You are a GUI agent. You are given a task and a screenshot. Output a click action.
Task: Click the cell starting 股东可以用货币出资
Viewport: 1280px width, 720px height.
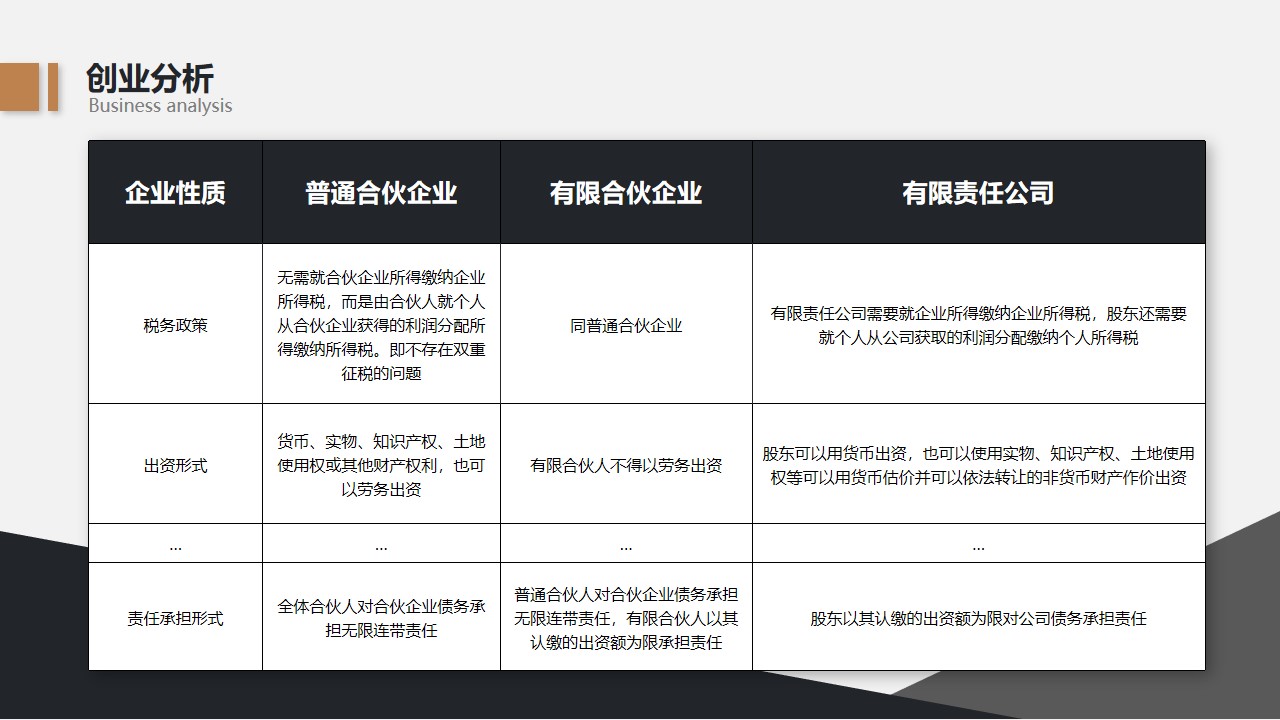pos(979,465)
